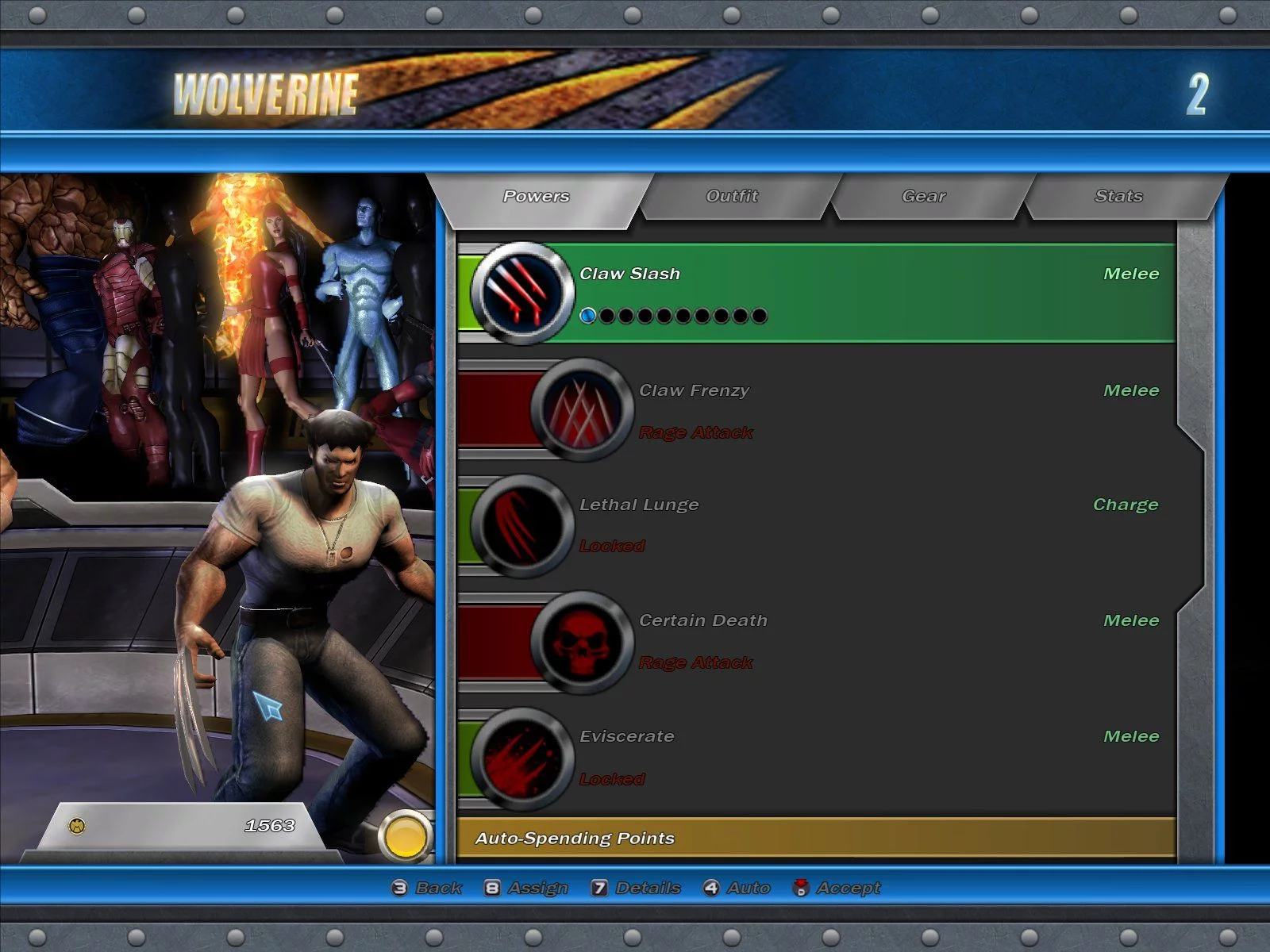This screenshot has height=952, width=1270.
Task: Click the Eviscerate power icon
Action: click(522, 758)
